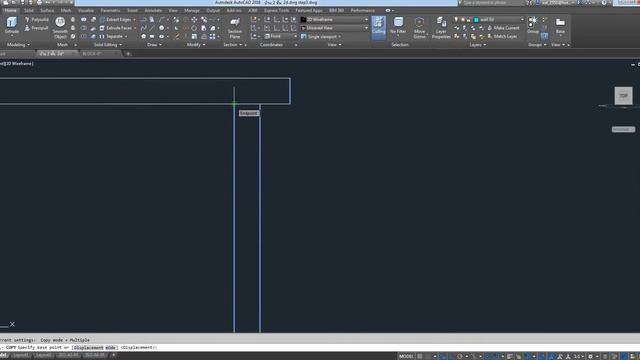Screen dimensions: 640x360
Task: Click the Smooth Object button
Action: pos(60,28)
